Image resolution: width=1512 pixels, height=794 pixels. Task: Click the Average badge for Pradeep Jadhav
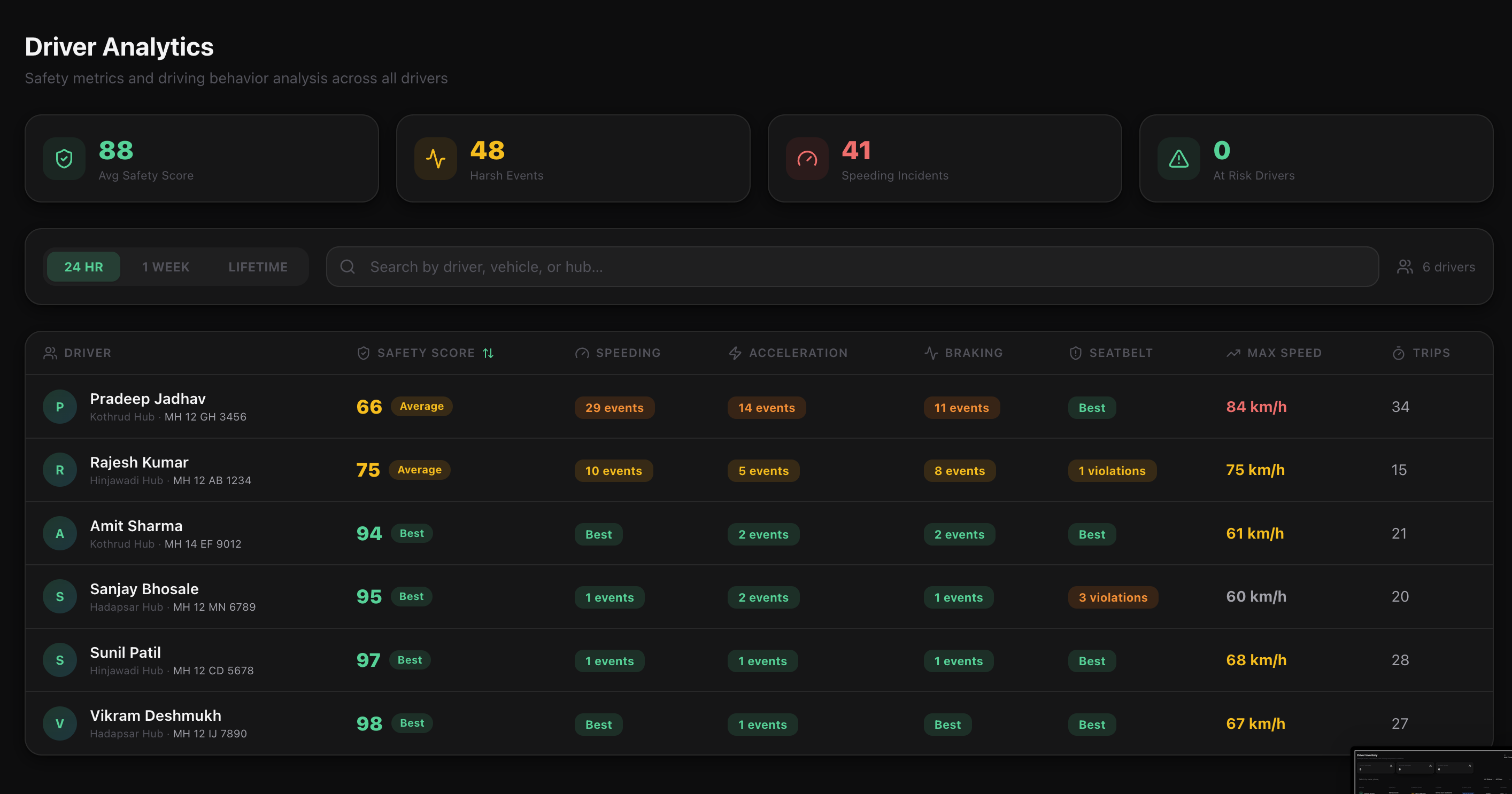(421, 407)
